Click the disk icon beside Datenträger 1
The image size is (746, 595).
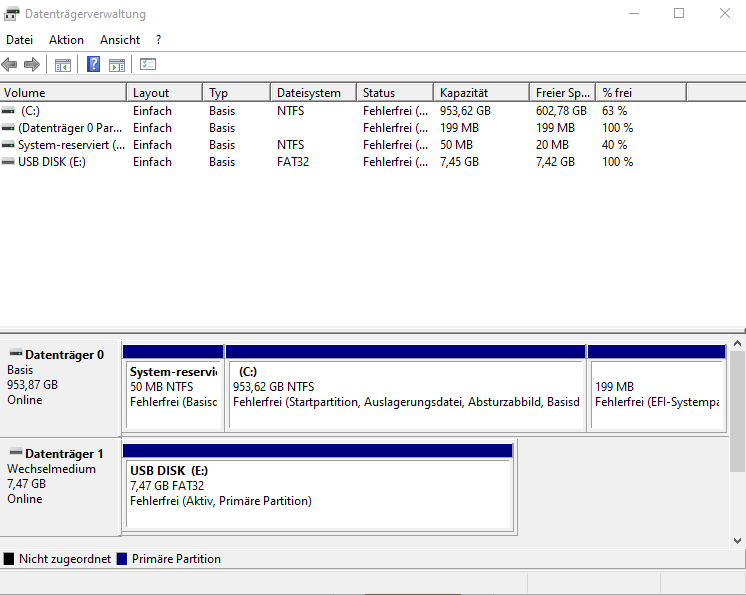[x=16, y=452]
